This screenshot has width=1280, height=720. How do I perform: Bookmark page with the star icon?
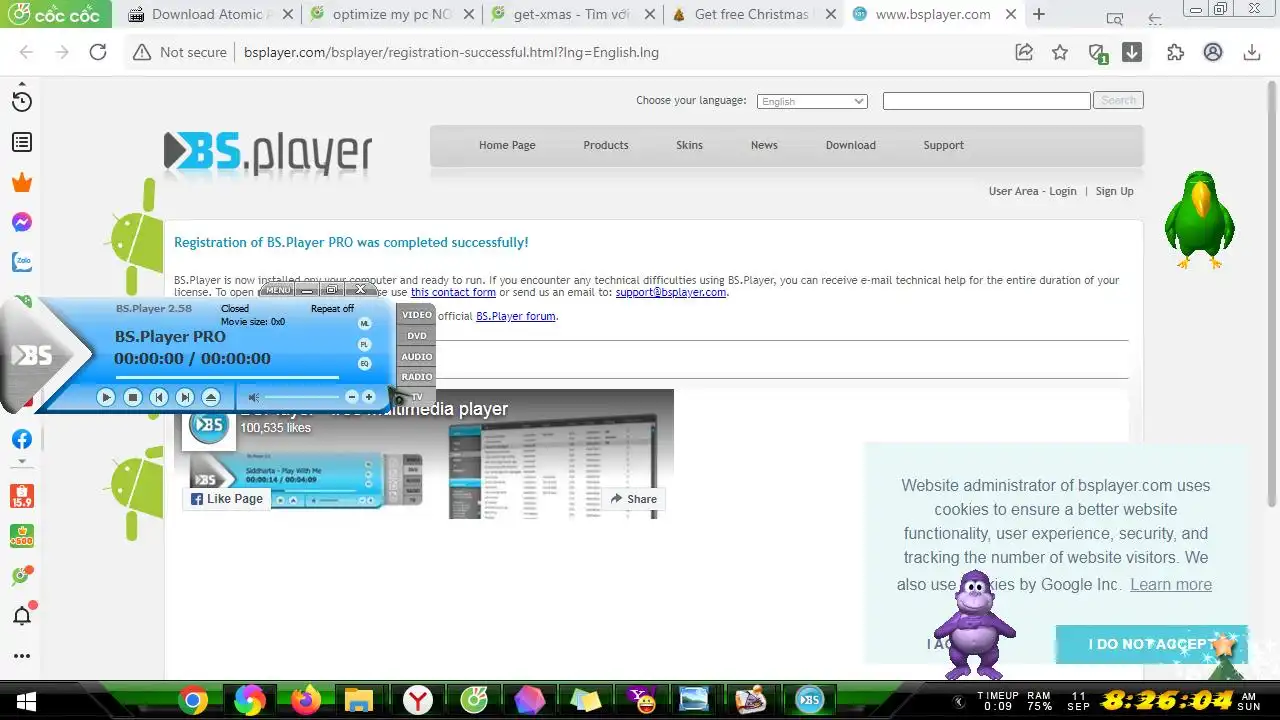1060,52
